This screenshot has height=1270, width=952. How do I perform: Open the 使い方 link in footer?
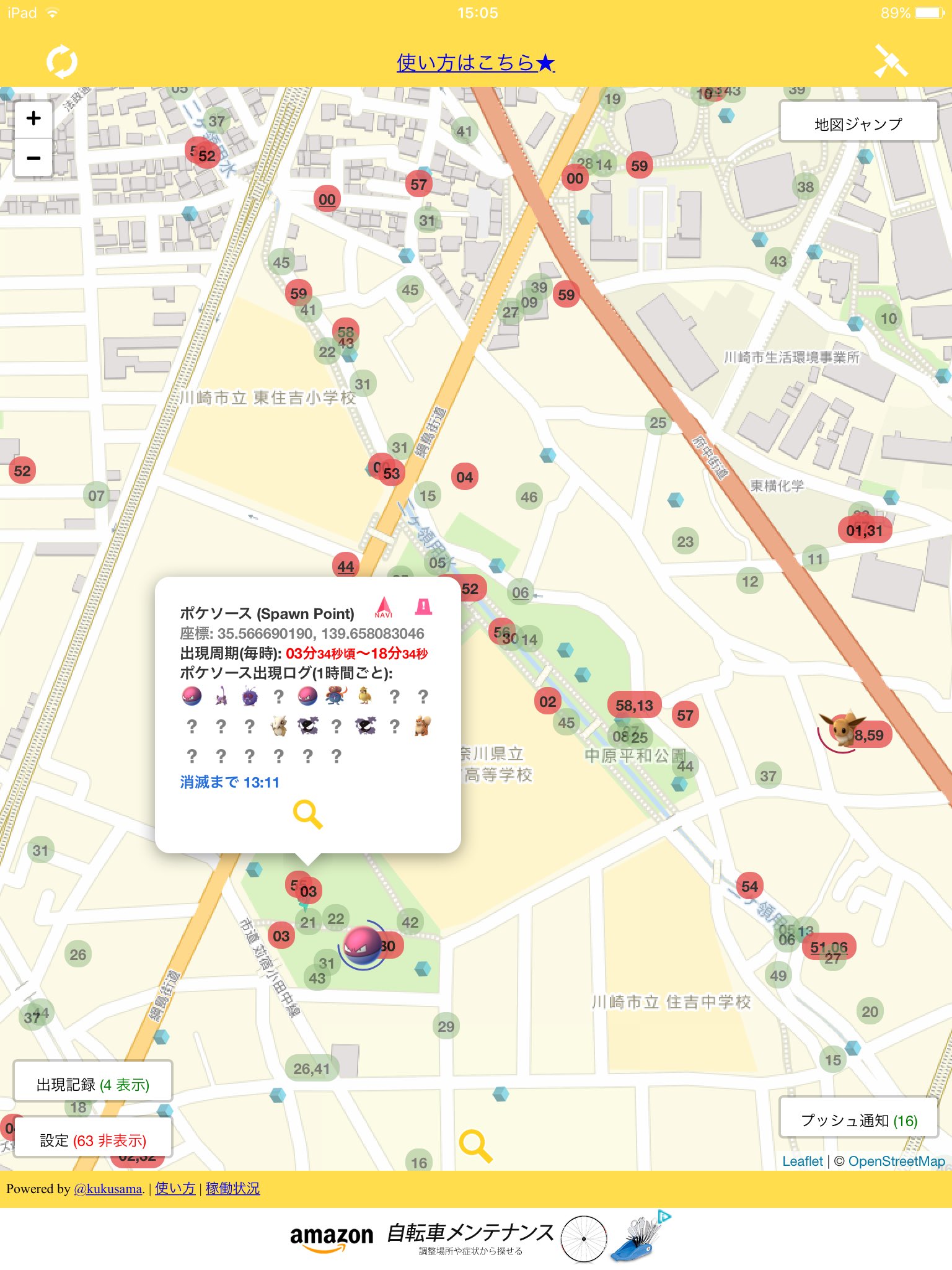(x=175, y=1188)
